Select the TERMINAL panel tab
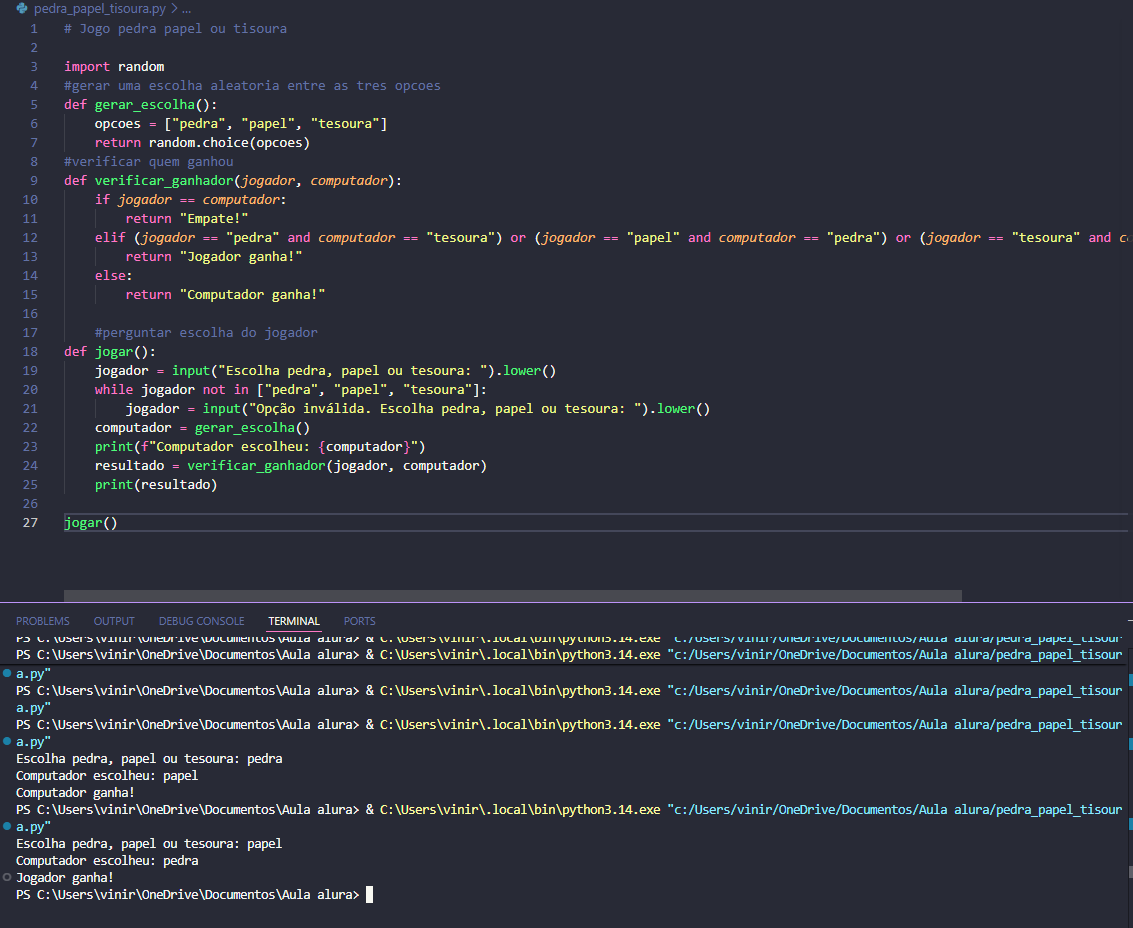This screenshot has height=928, width=1133. [x=294, y=621]
